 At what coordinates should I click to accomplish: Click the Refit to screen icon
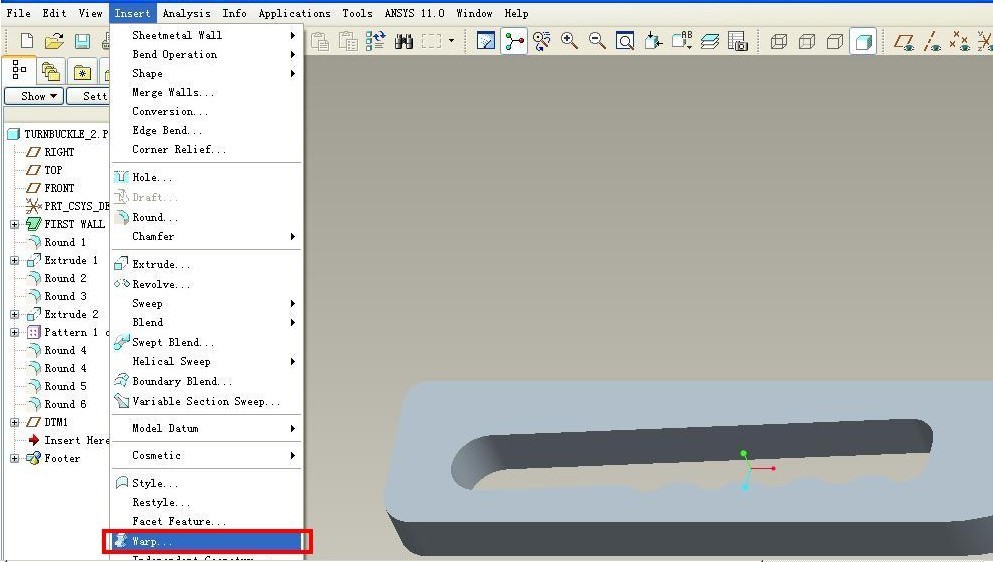tap(625, 42)
